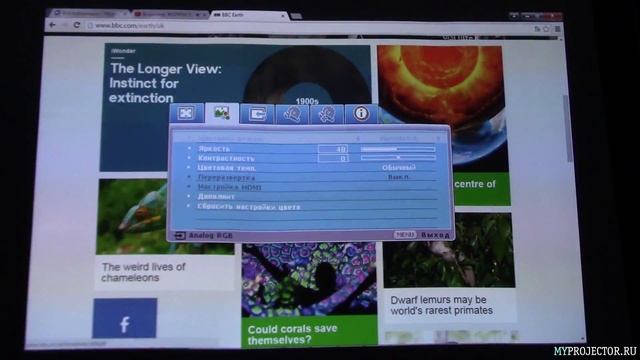The width and height of the screenshot is (640, 360).
Task: Select the Picture tab with landscape icon
Action: [222, 113]
